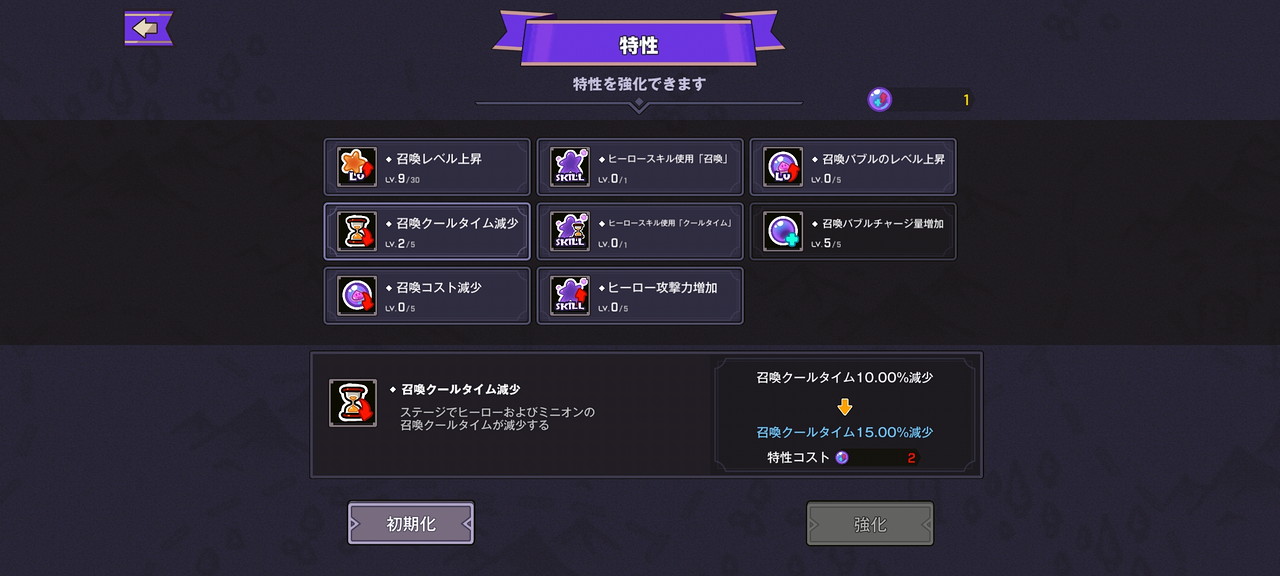Choose the 召喚バブルチャージ量増加 LV.5/5 trait card
Screen dimensions: 1280x576
(853, 231)
